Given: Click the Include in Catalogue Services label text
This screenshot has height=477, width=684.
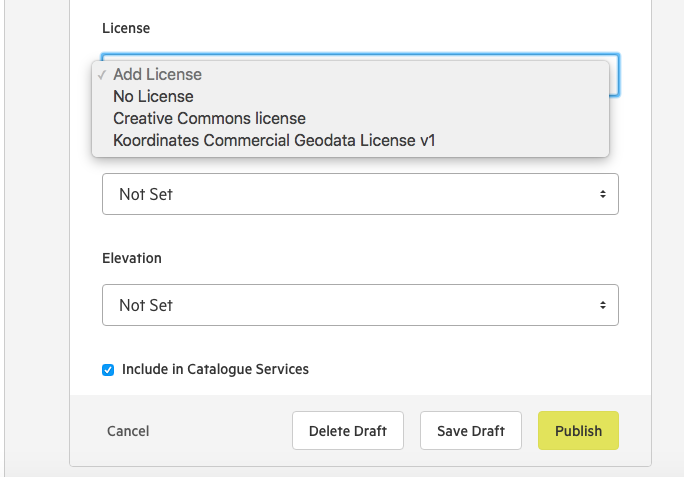Looking at the screenshot, I should coord(215,369).
